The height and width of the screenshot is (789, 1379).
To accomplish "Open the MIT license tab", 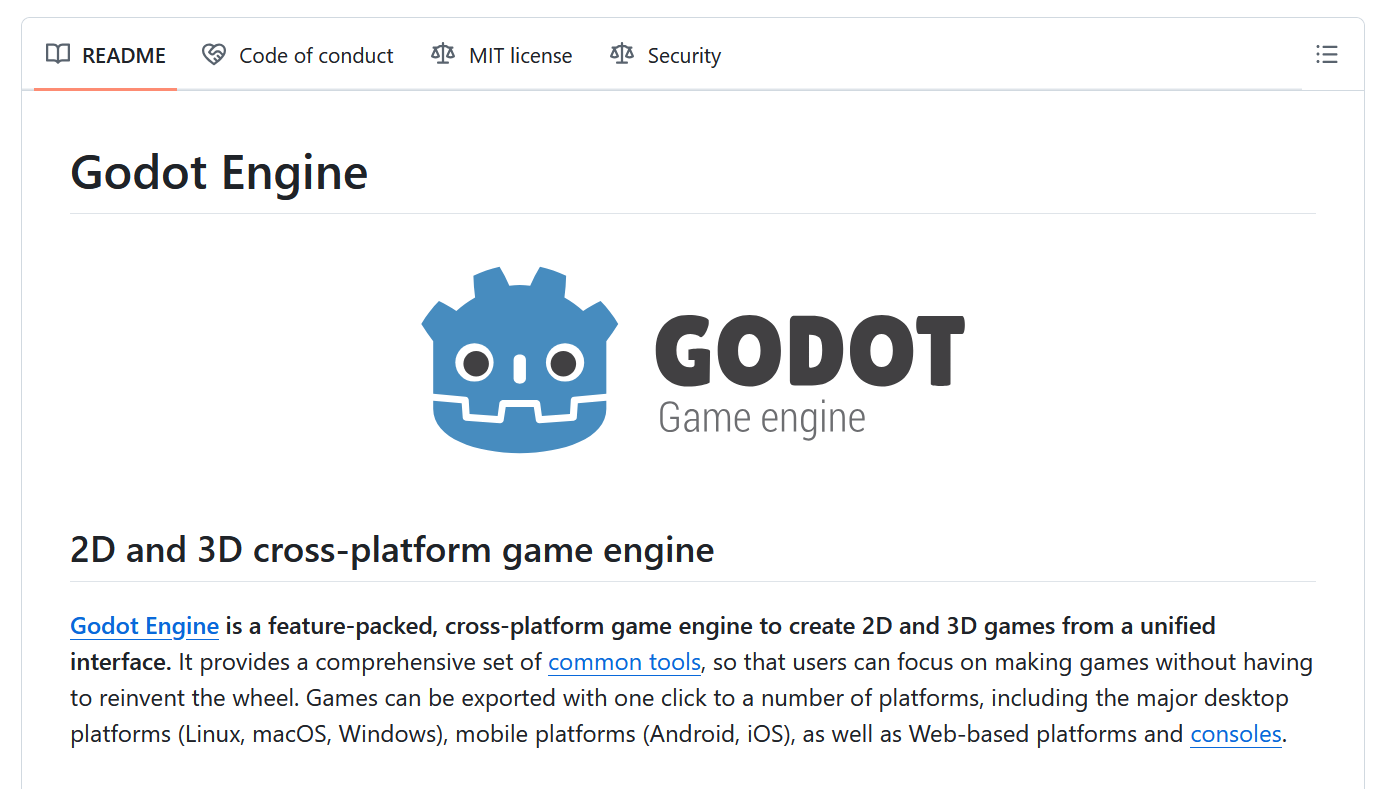I will click(501, 56).
